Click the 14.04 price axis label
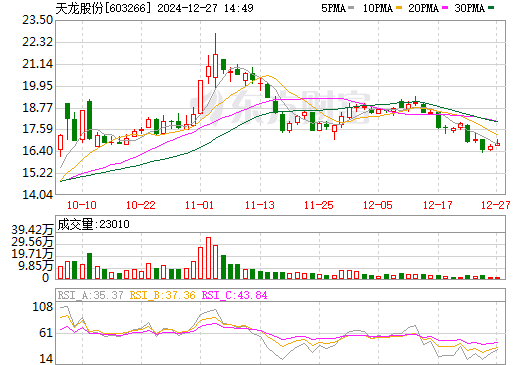 (x=37, y=194)
